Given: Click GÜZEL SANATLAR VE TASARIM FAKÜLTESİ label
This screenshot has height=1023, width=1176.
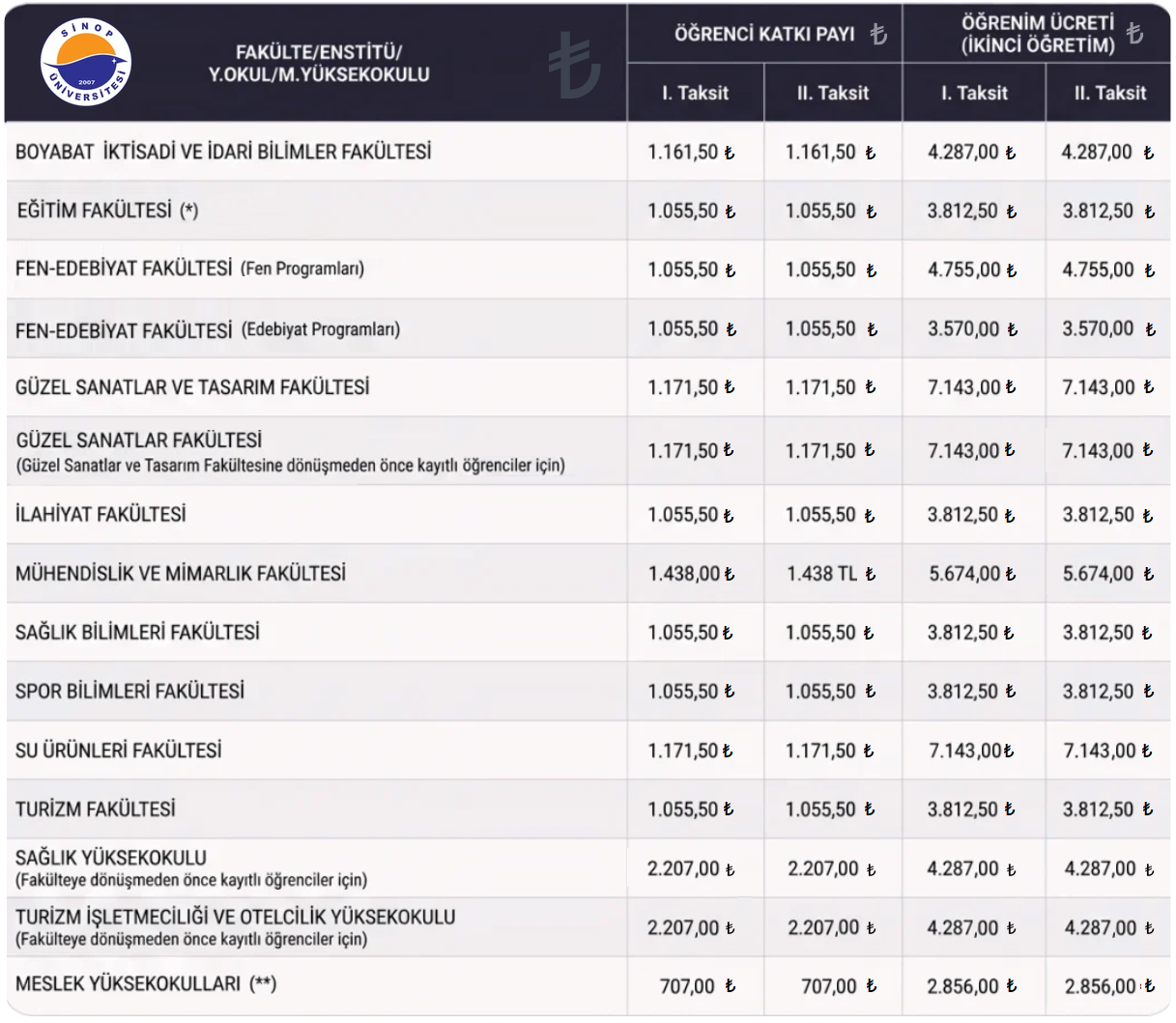Looking at the screenshot, I should click(192, 387).
